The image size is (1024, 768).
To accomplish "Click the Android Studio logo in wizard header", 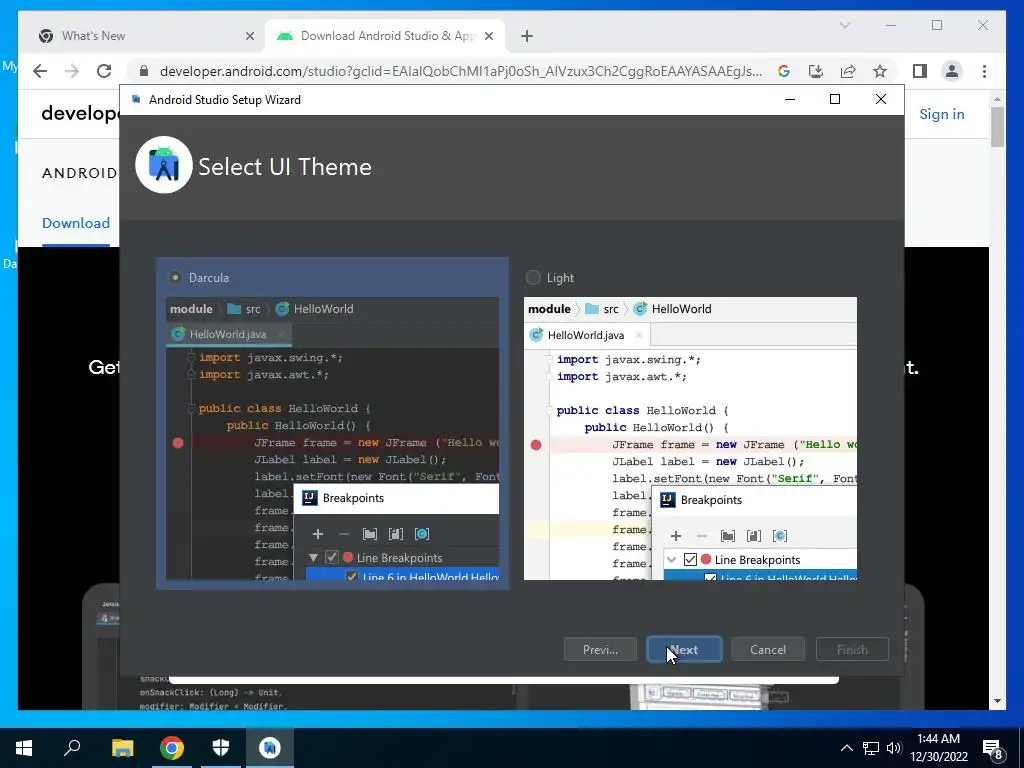I will [164, 165].
